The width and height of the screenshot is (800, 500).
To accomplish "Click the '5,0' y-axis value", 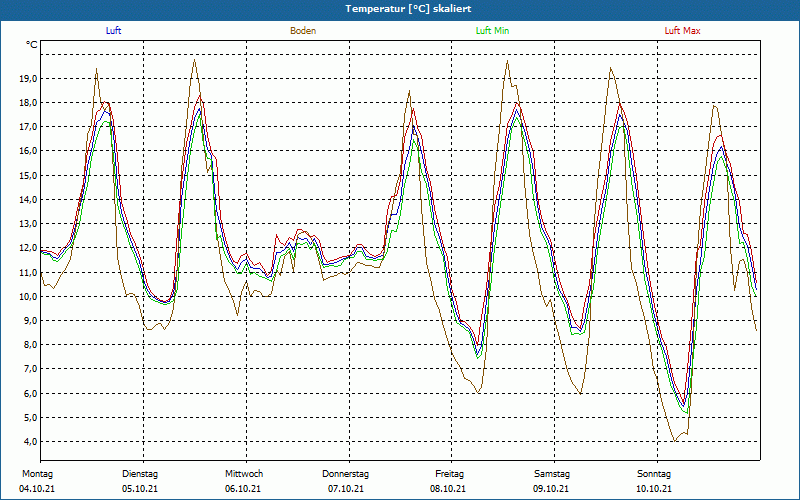I will click(x=30, y=417).
